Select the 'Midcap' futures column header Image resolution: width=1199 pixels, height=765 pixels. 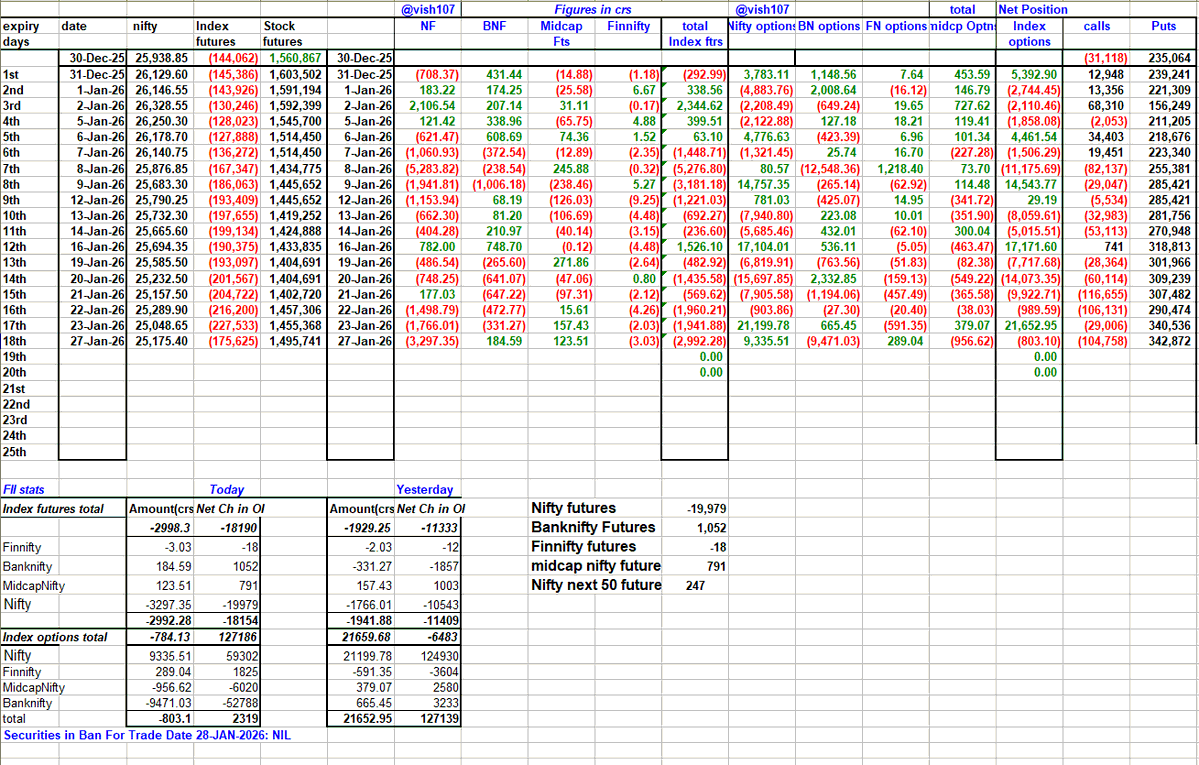coord(561,26)
